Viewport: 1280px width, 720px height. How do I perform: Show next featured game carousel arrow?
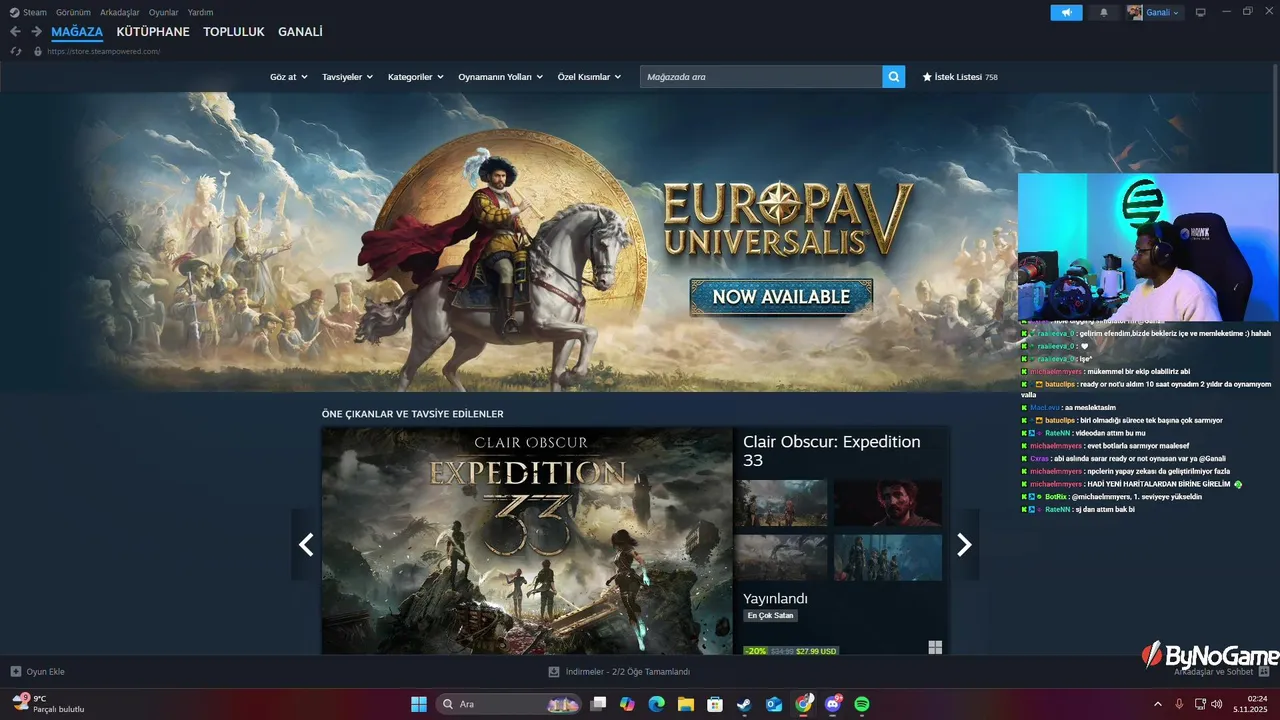pos(964,545)
